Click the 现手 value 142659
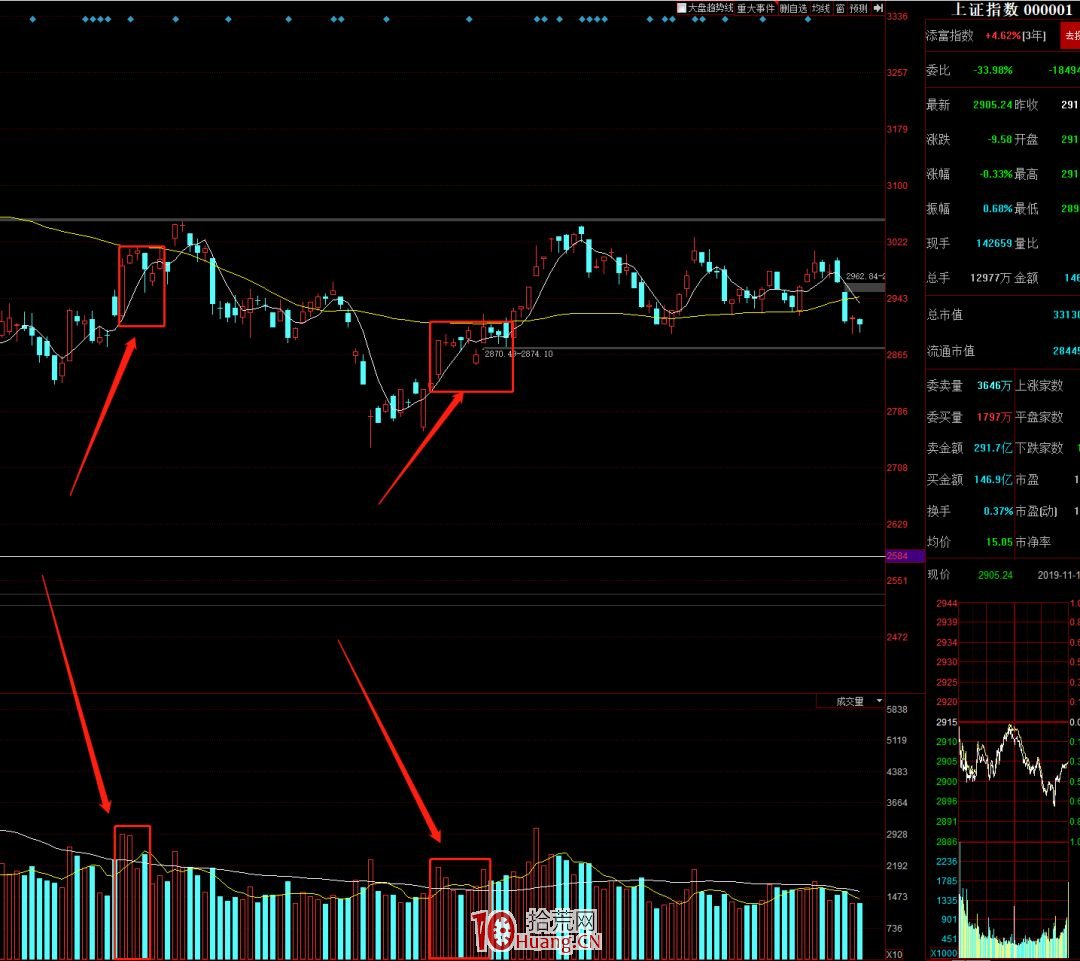The image size is (1080, 961). [994, 243]
